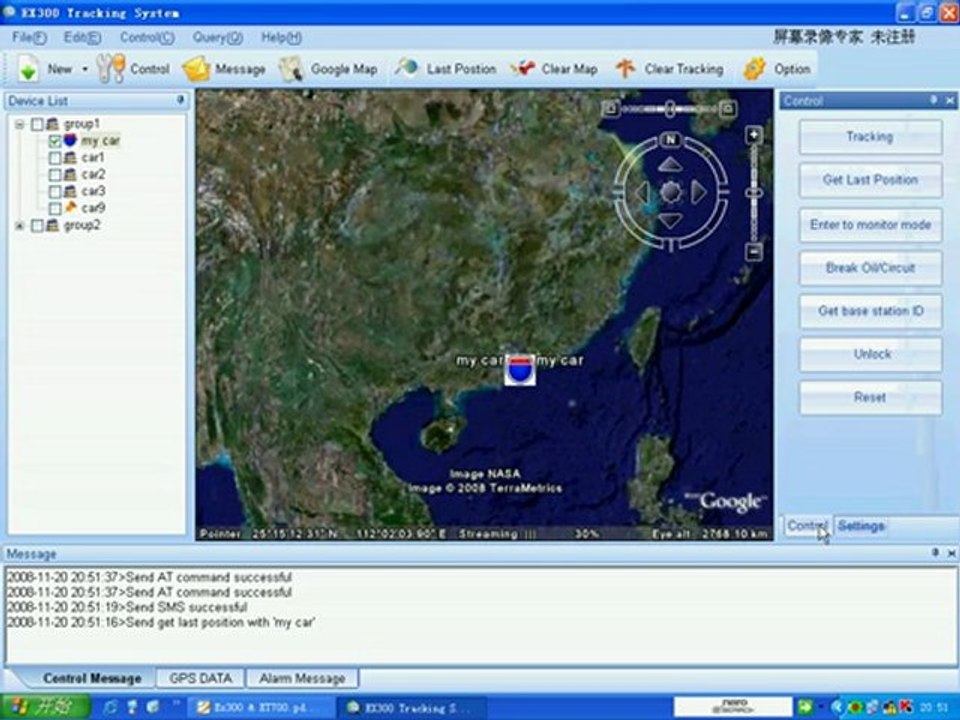Check the car3 checkbox
This screenshot has height=720, width=960.
click(54, 192)
